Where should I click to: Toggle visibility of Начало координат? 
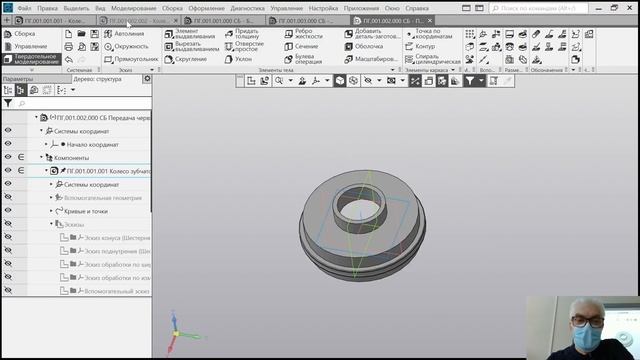(x=8, y=144)
